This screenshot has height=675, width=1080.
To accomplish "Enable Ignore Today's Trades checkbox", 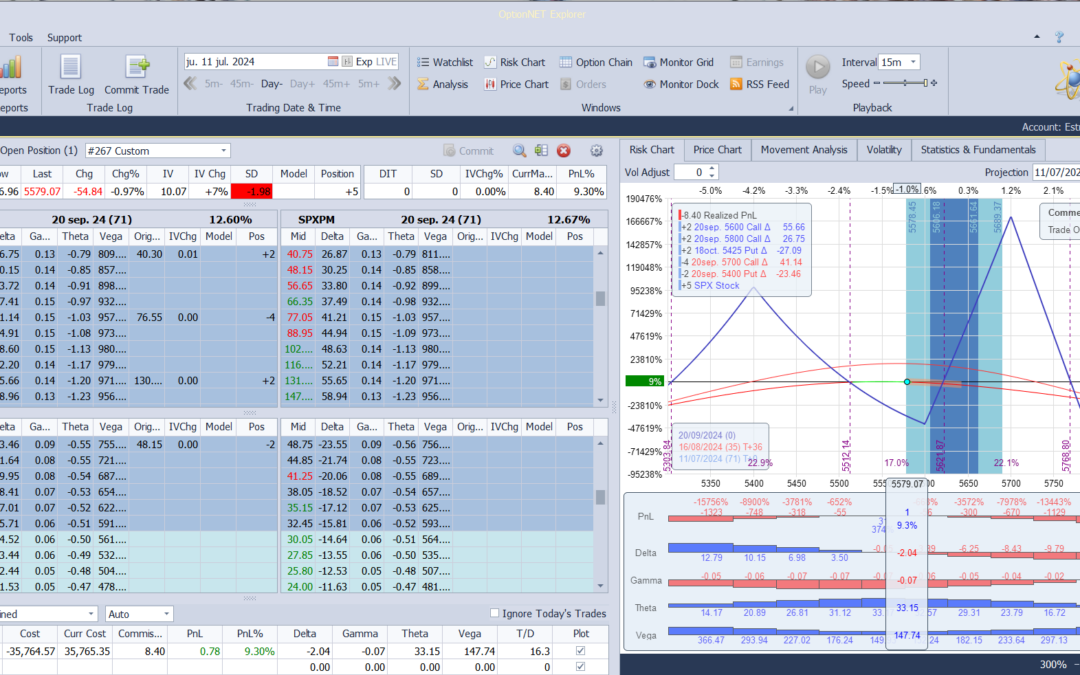I will tap(495, 613).
